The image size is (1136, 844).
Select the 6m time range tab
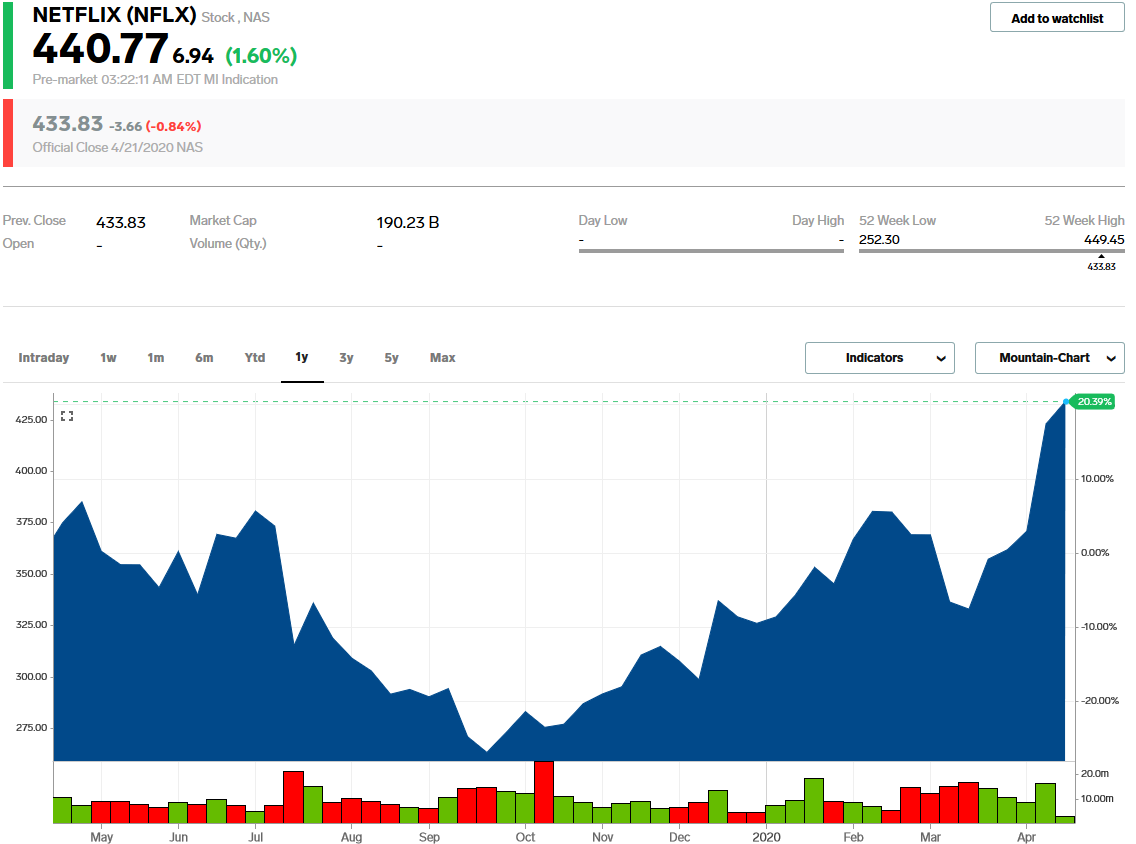(204, 357)
